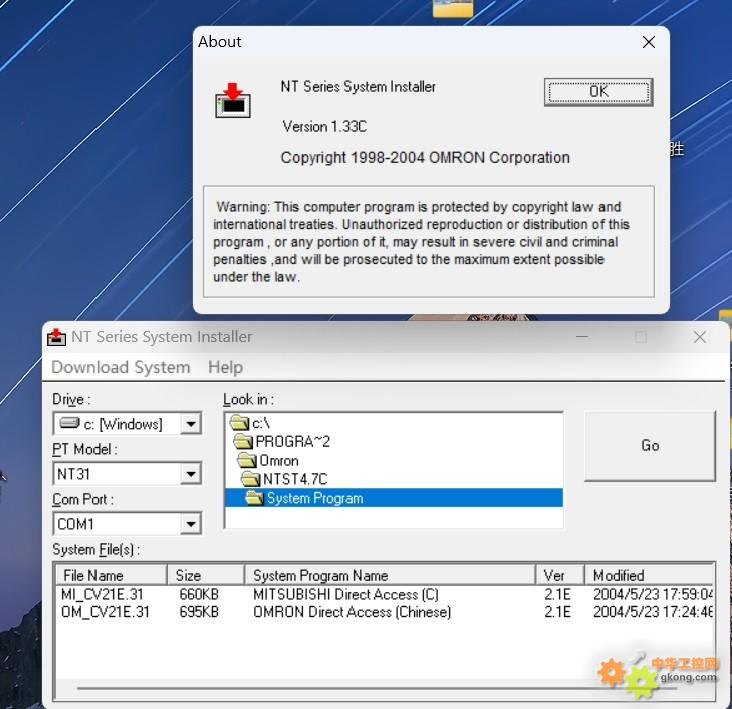Open the Download System menu

point(120,367)
